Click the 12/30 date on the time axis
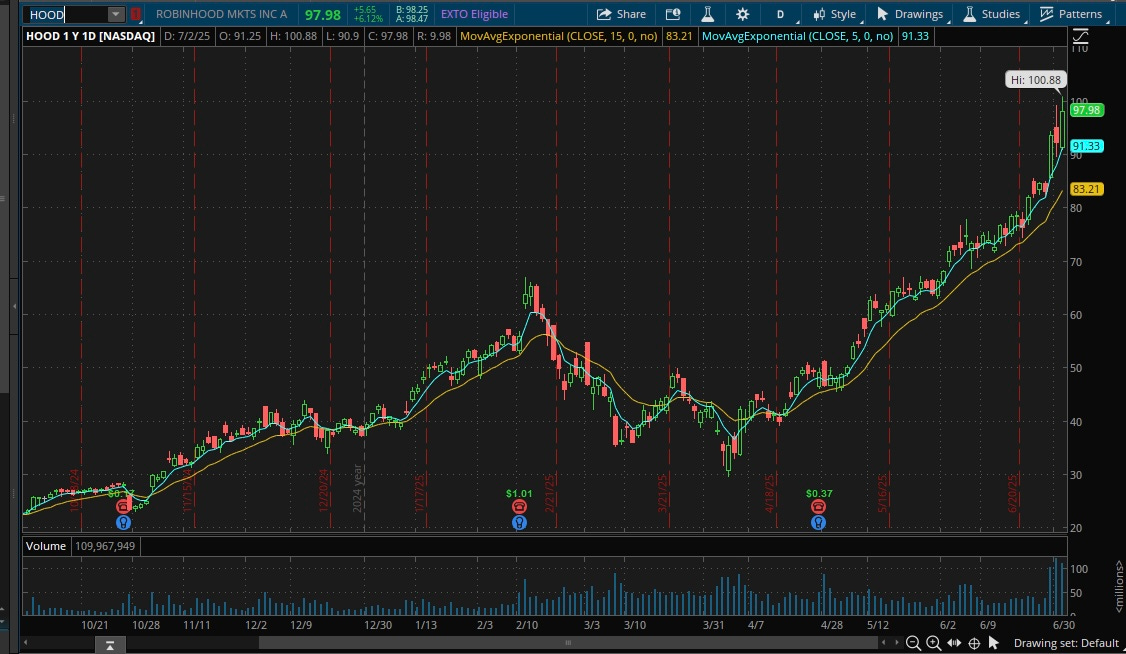Image resolution: width=1126 pixels, height=654 pixels. (378, 625)
